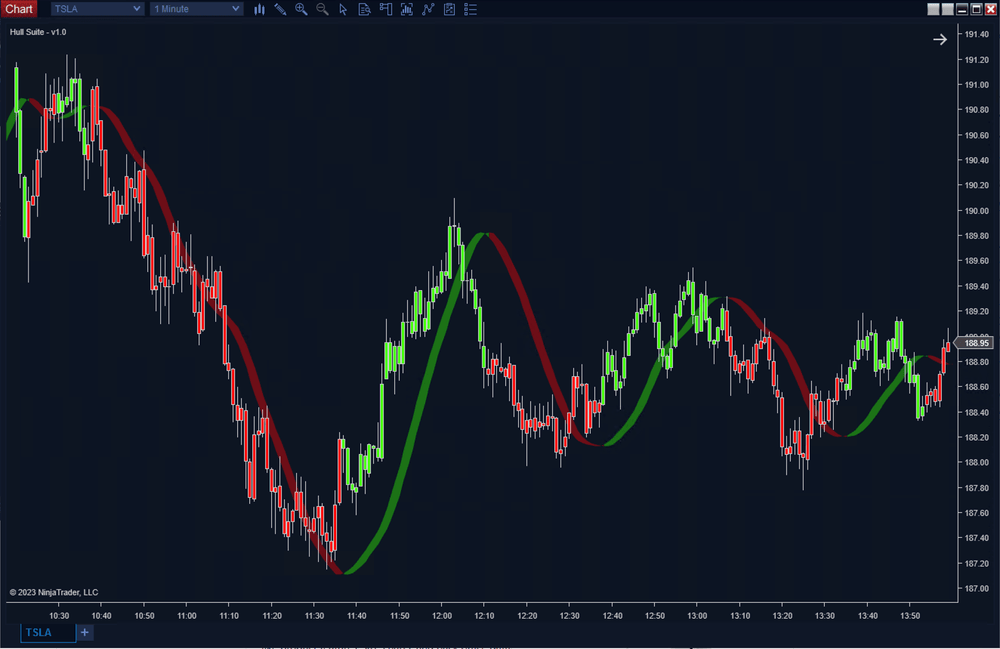
Task: Click the first gray window link button
Action: pyautogui.click(x=933, y=9)
